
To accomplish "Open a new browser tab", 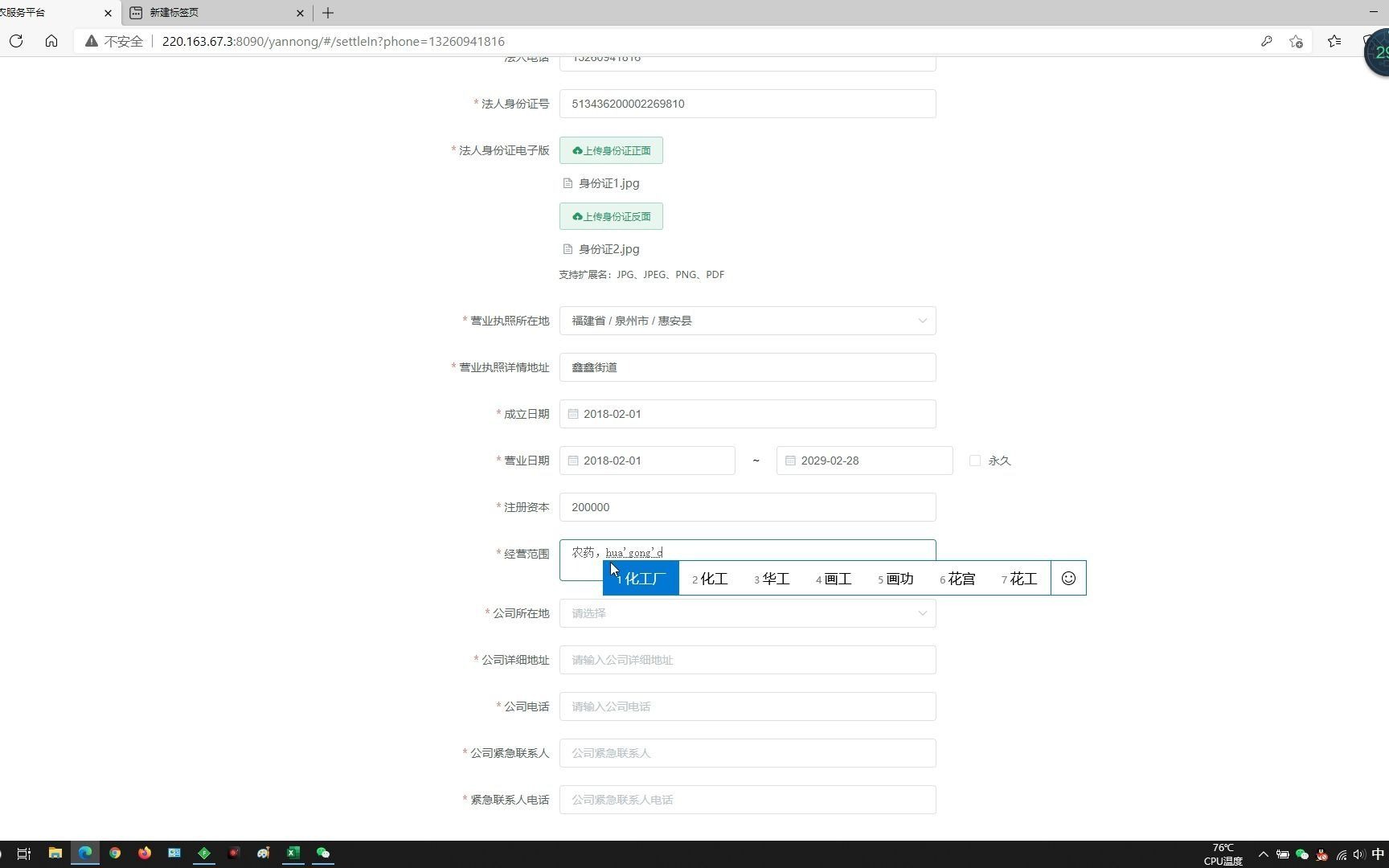I will pos(328,13).
